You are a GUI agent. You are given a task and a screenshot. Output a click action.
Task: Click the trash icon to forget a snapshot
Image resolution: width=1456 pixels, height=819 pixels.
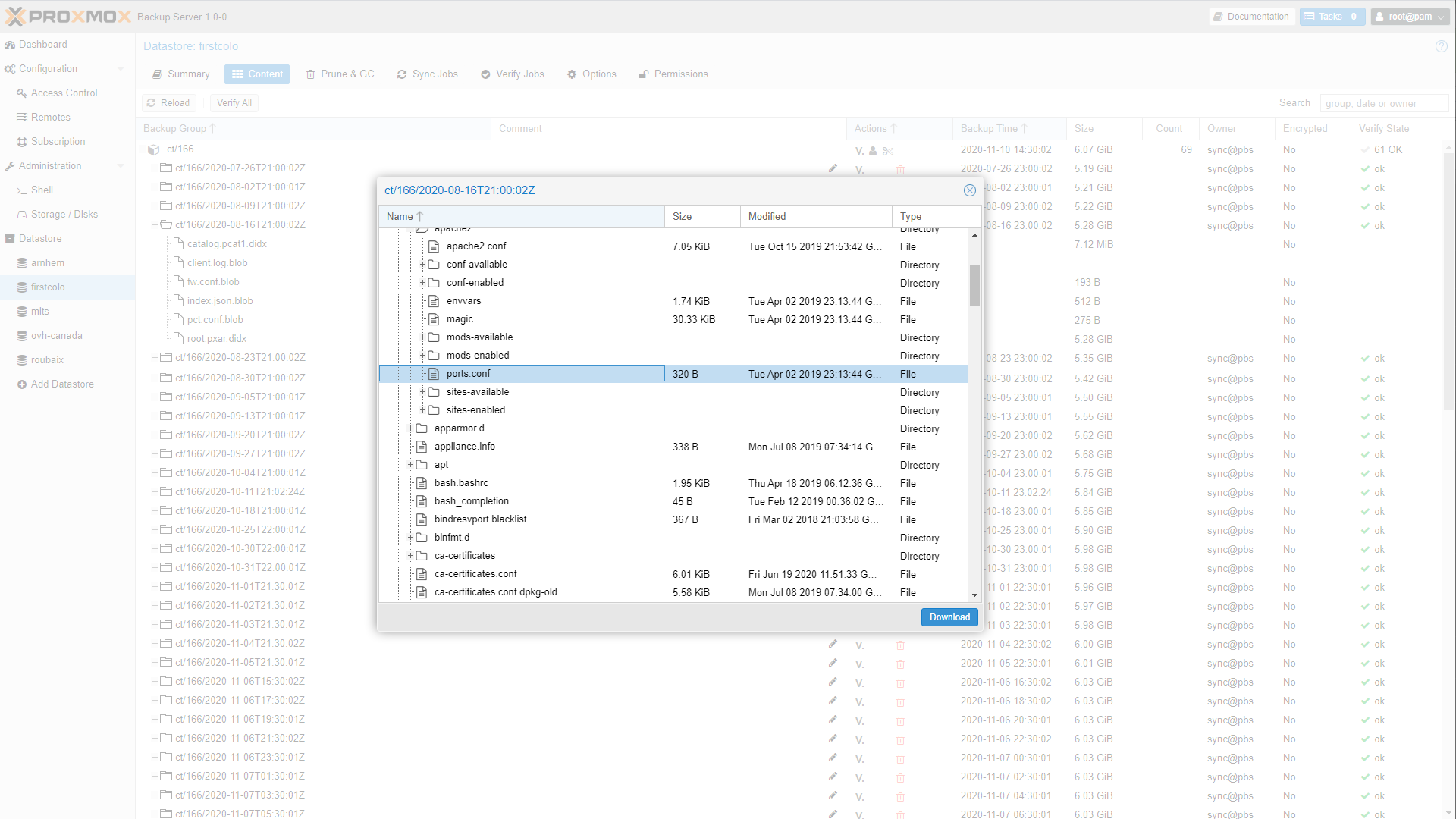pos(900,170)
